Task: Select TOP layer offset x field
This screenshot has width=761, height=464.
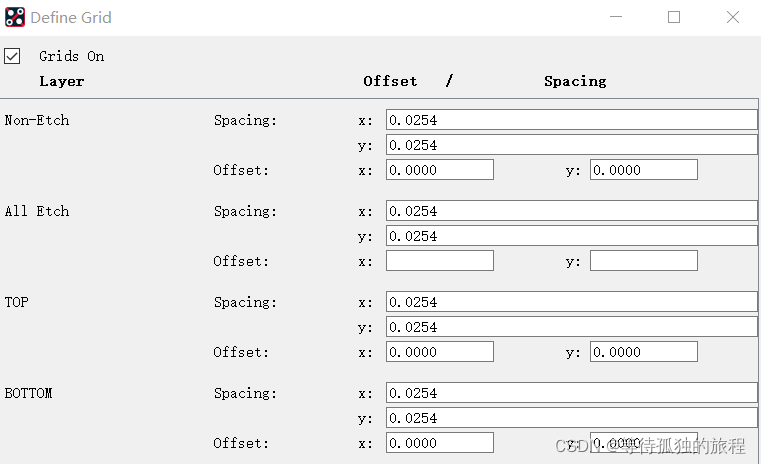Action: pyautogui.click(x=440, y=352)
